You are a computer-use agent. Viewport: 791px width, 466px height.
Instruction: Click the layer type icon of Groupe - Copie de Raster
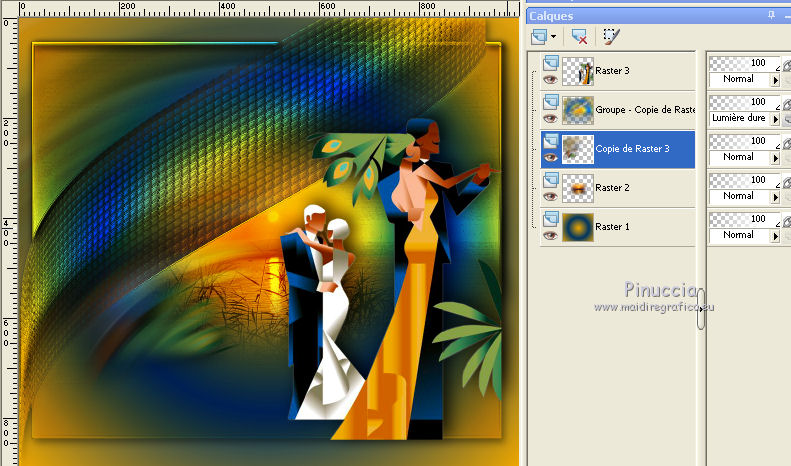pos(550,102)
